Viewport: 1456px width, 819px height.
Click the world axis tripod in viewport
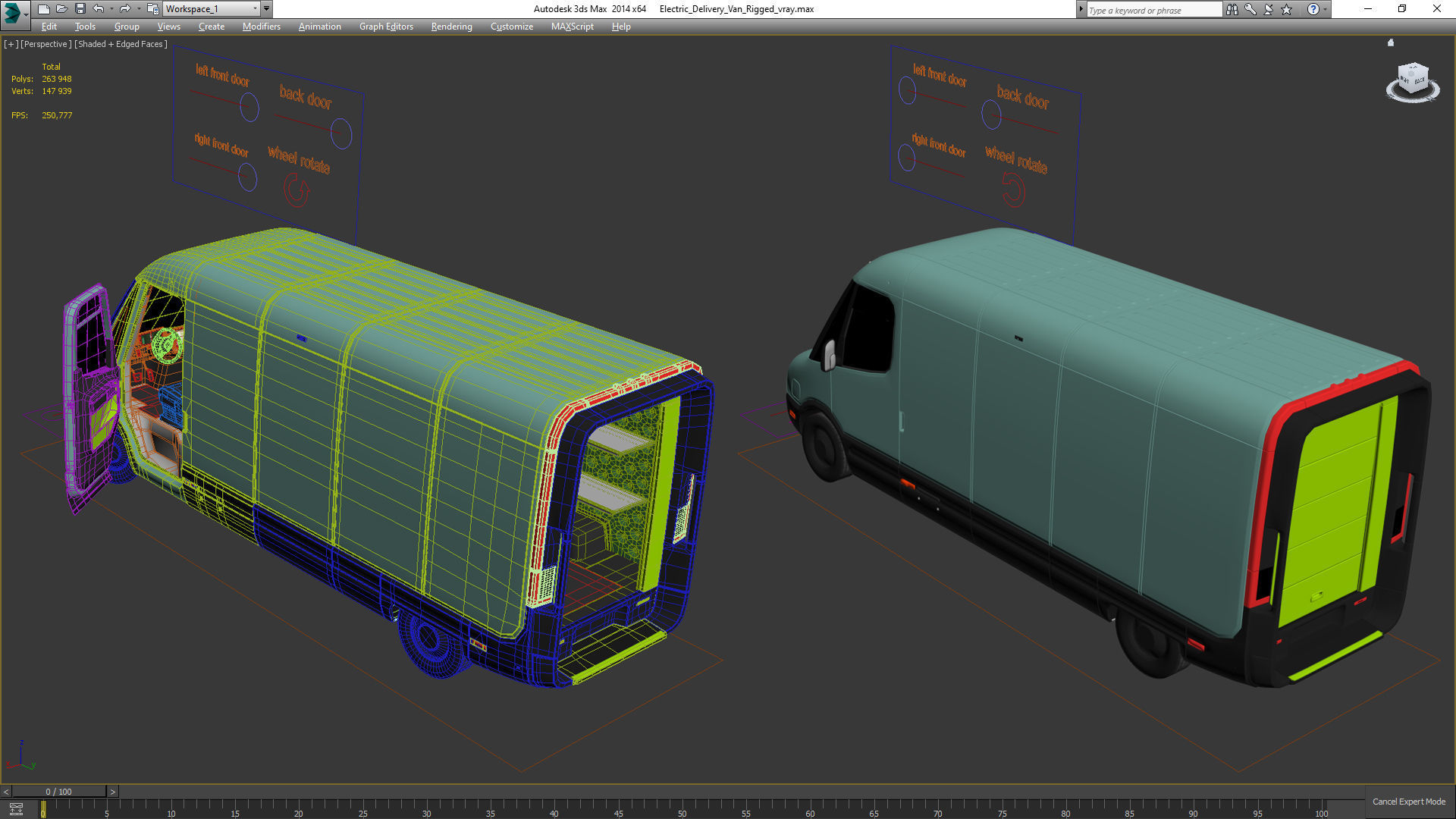(x=20, y=757)
